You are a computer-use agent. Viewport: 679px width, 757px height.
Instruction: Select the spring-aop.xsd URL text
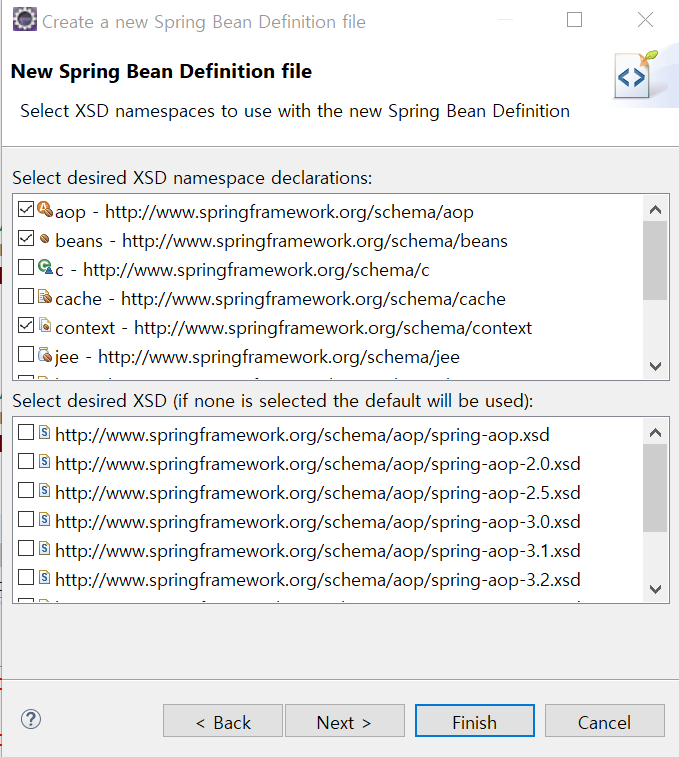coord(302,435)
